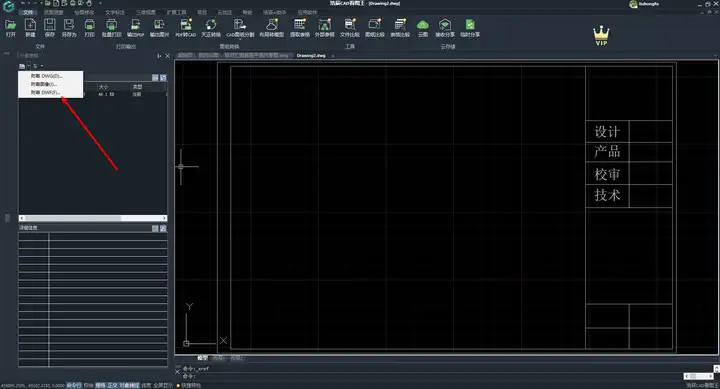Switch to the Drawing2.dwg document tab
The height and width of the screenshot is (389, 720).
pyautogui.click(x=311, y=56)
